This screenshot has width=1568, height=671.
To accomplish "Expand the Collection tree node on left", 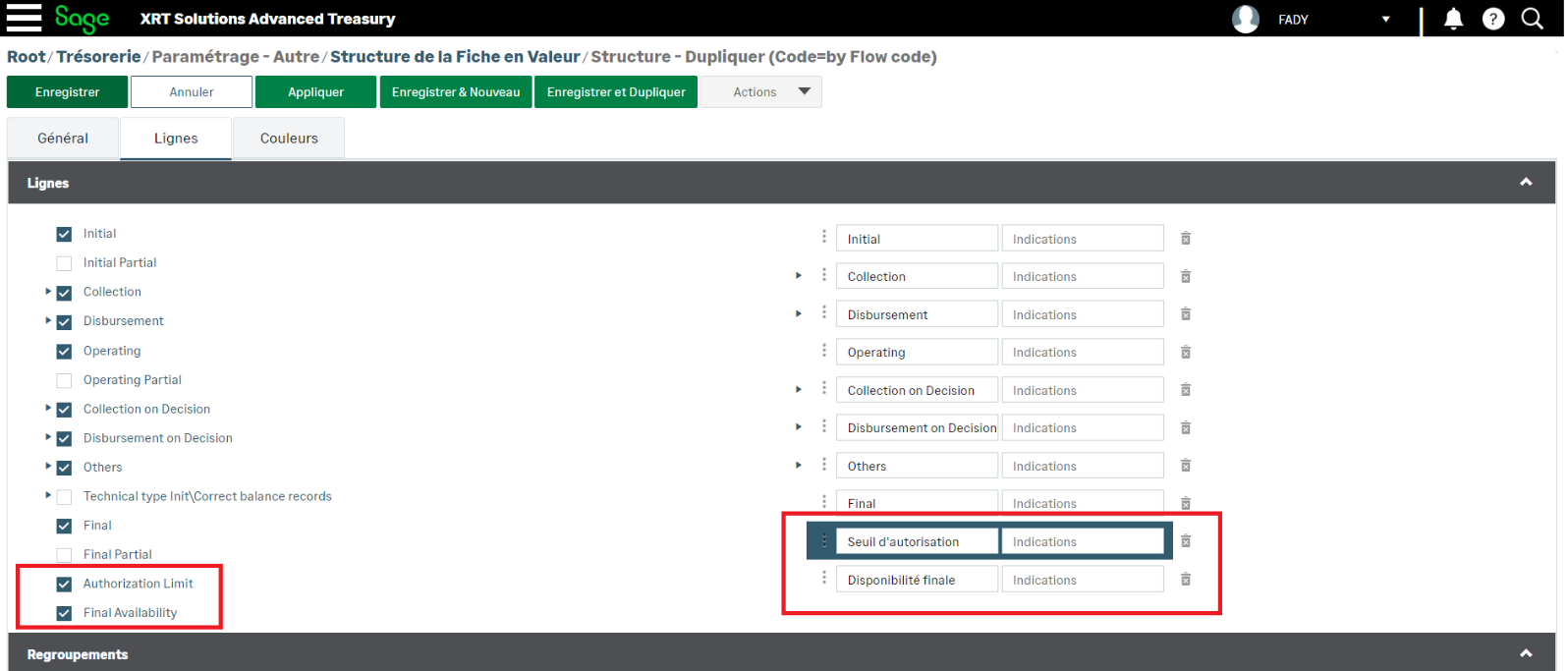I will pos(48,292).
